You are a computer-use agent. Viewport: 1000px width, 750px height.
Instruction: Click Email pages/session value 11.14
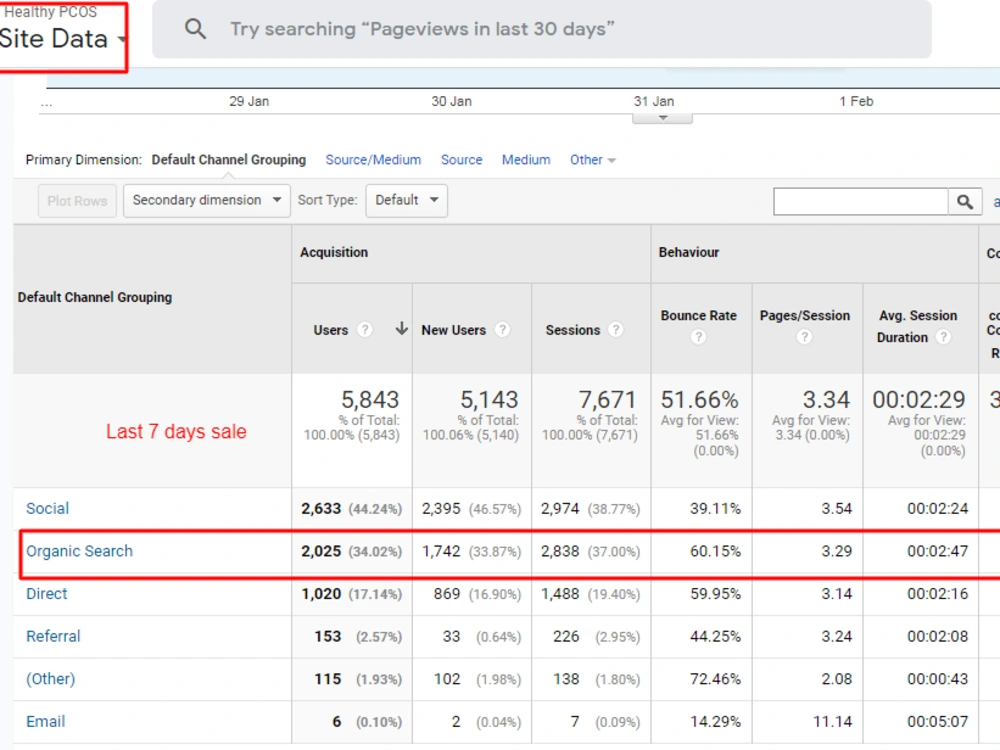(832, 721)
